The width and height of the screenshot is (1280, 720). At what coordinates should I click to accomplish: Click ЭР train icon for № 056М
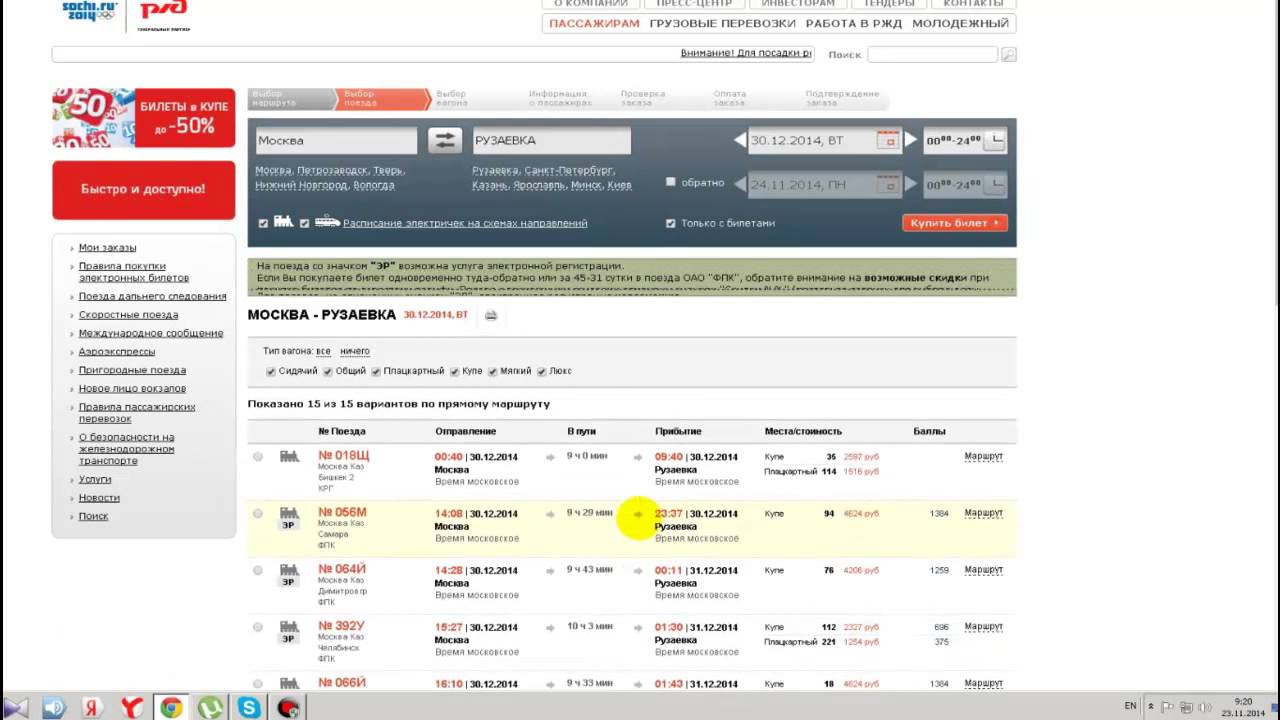tap(289, 518)
